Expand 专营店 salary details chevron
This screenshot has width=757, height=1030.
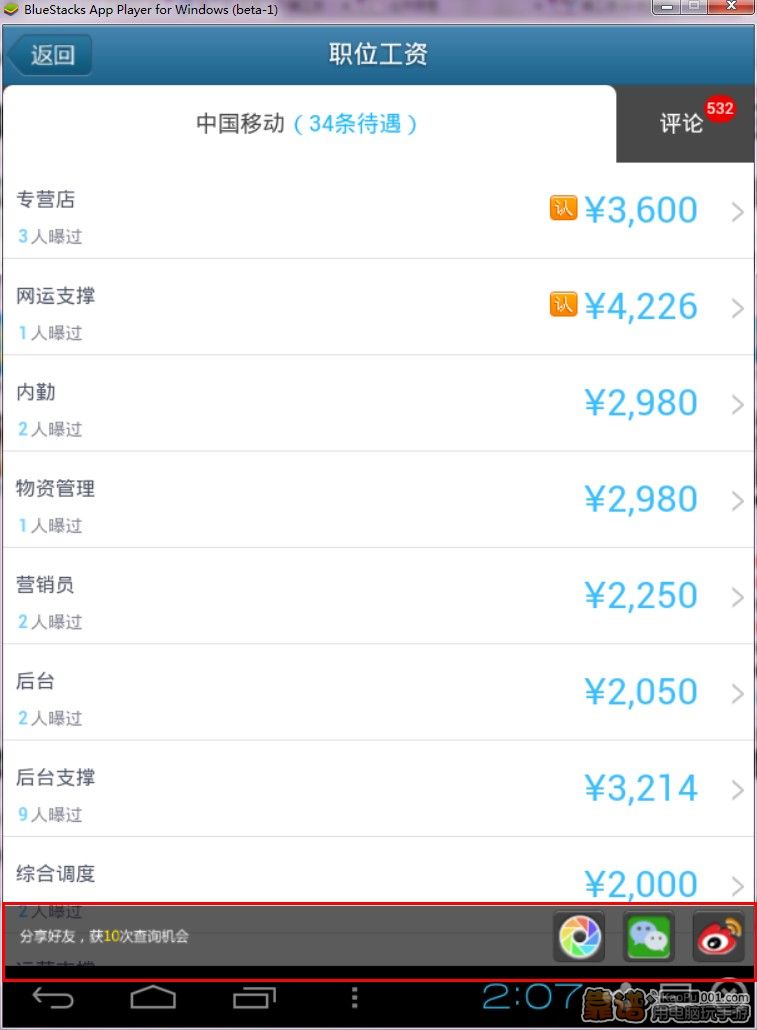pyautogui.click(x=738, y=211)
